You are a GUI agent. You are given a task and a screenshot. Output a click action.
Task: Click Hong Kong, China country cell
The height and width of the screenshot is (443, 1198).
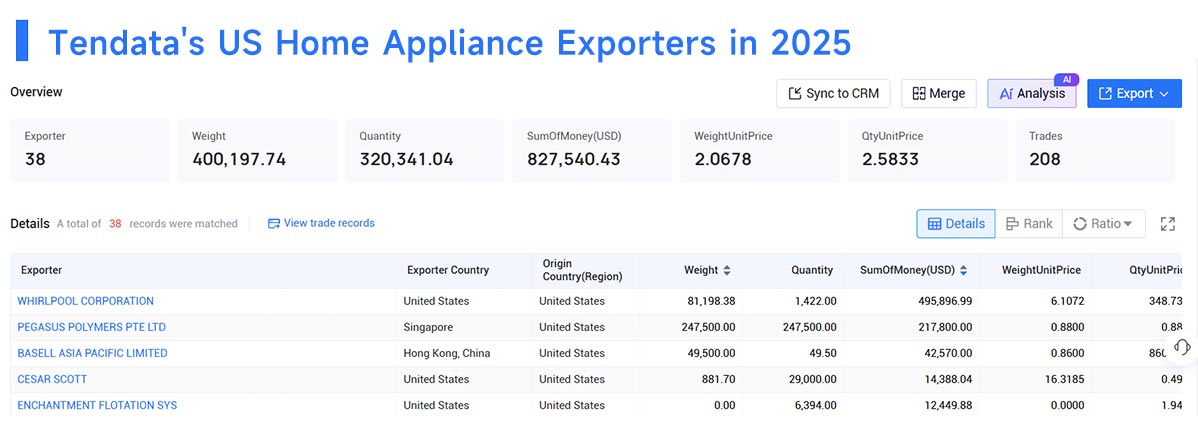pos(447,353)
